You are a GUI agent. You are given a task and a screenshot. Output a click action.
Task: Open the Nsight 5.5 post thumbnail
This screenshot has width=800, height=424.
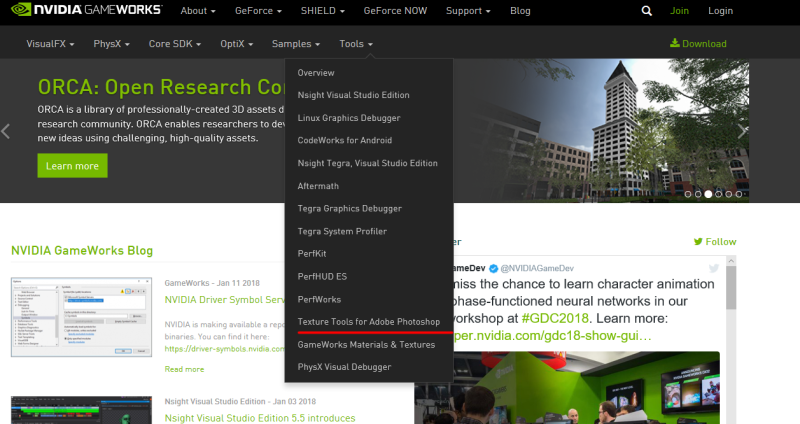pos(82,410)
